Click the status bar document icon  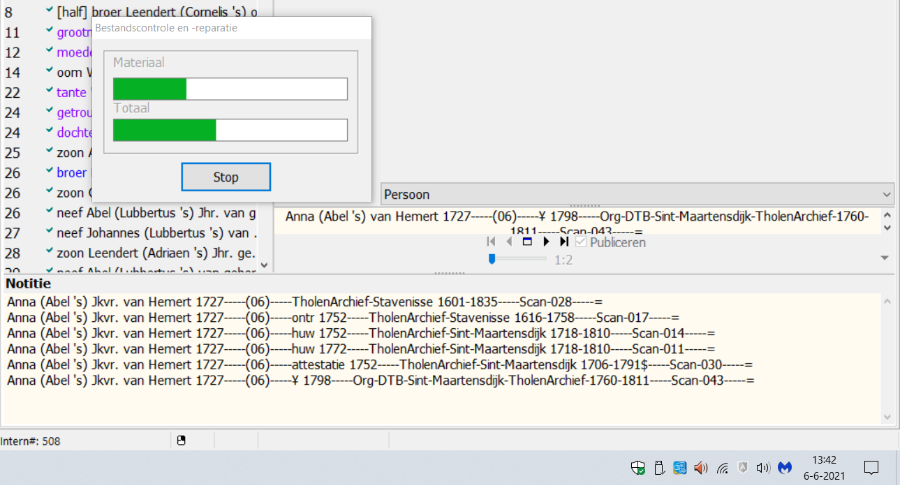tap(181, 441)
